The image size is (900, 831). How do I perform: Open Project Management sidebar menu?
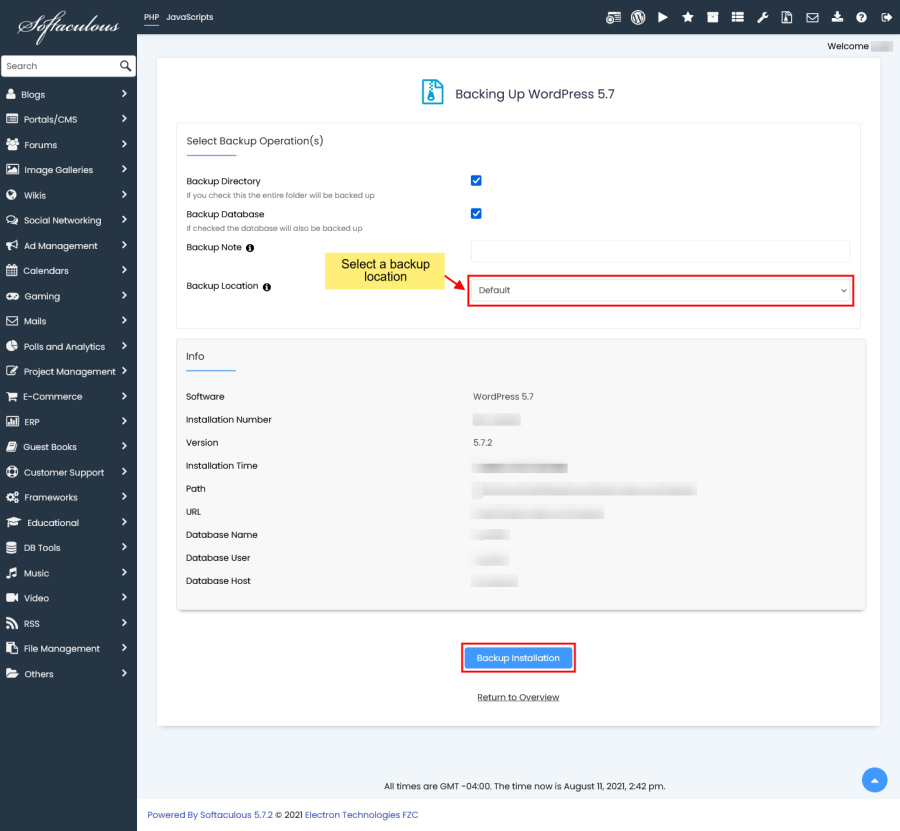click(x=68, y=372)
